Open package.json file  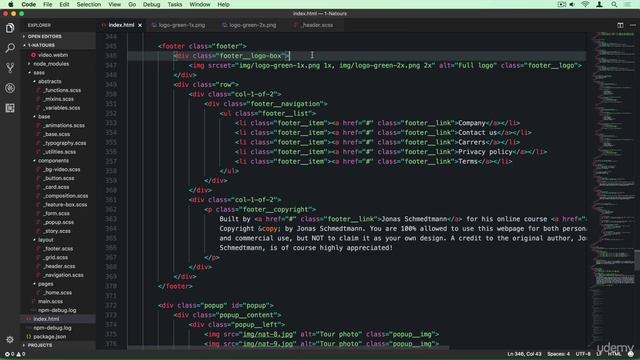click(49, 337)
